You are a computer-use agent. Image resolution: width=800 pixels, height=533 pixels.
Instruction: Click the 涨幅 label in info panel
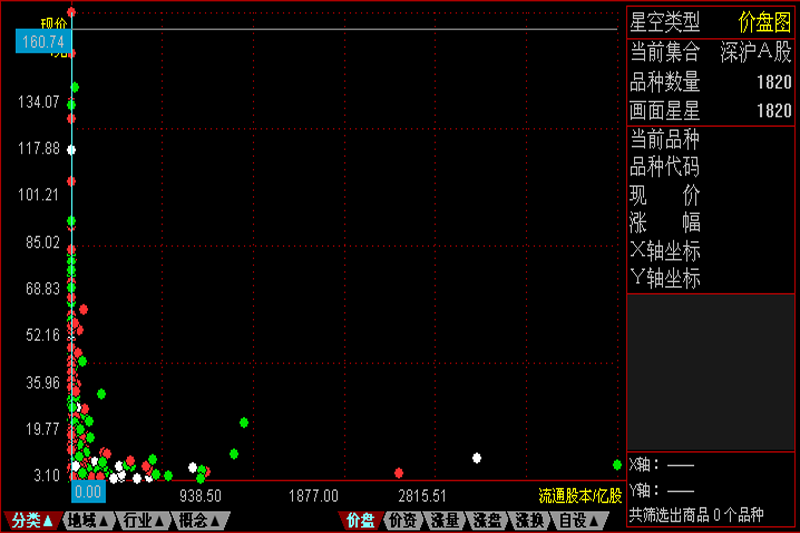point(665,223)
